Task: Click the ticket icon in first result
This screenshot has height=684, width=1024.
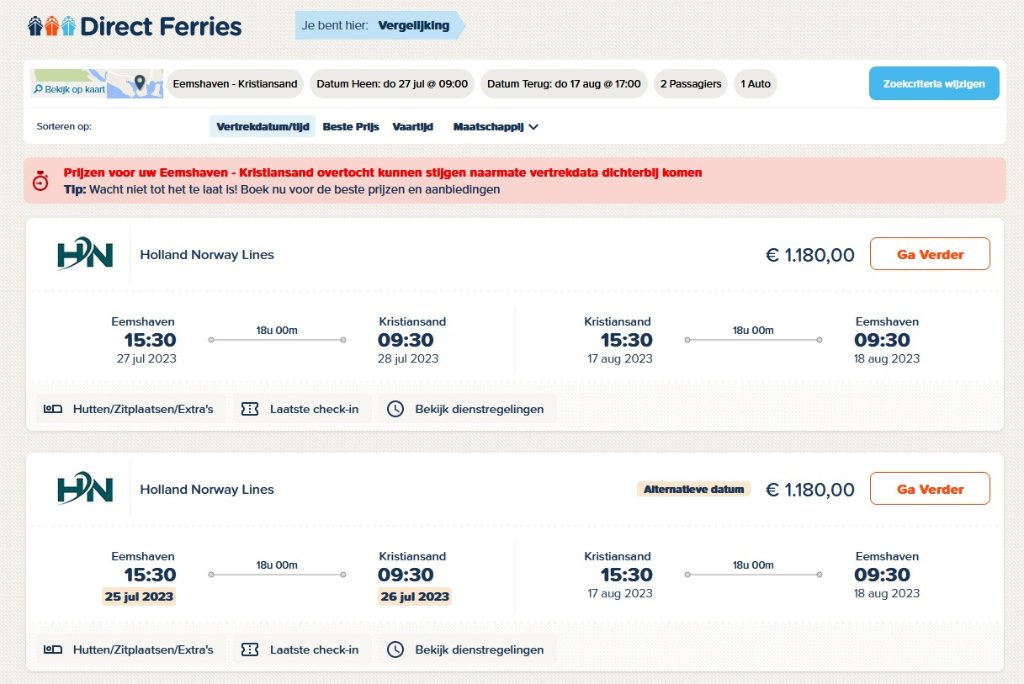Action: 251,409
